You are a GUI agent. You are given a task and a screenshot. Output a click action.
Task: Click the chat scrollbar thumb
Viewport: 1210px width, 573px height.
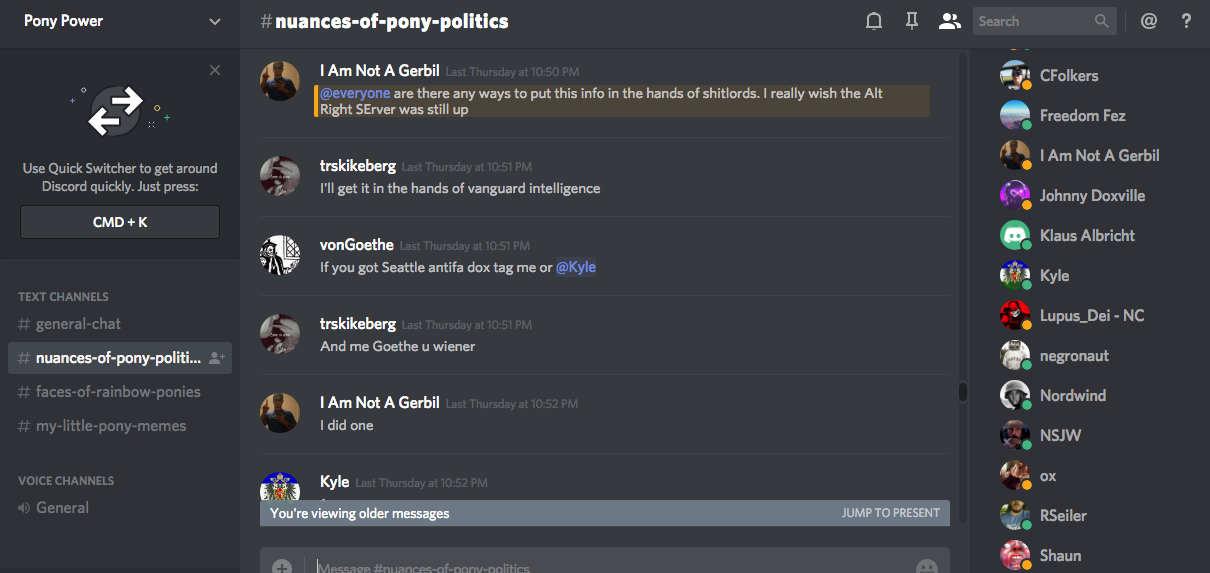pos(963,392)
